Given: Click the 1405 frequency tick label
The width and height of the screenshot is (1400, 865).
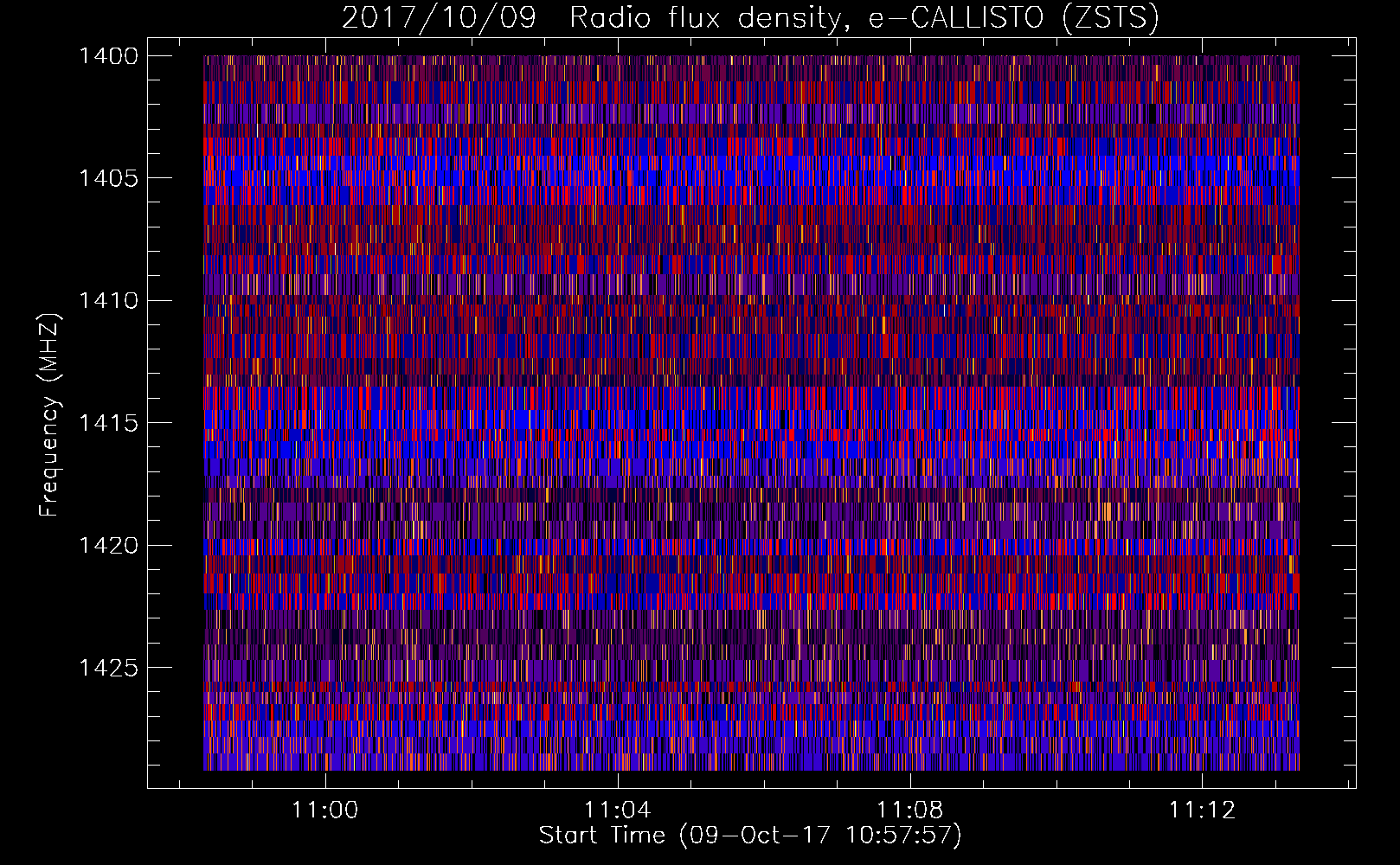Looking at the screenshot, I should coord(108,178).
